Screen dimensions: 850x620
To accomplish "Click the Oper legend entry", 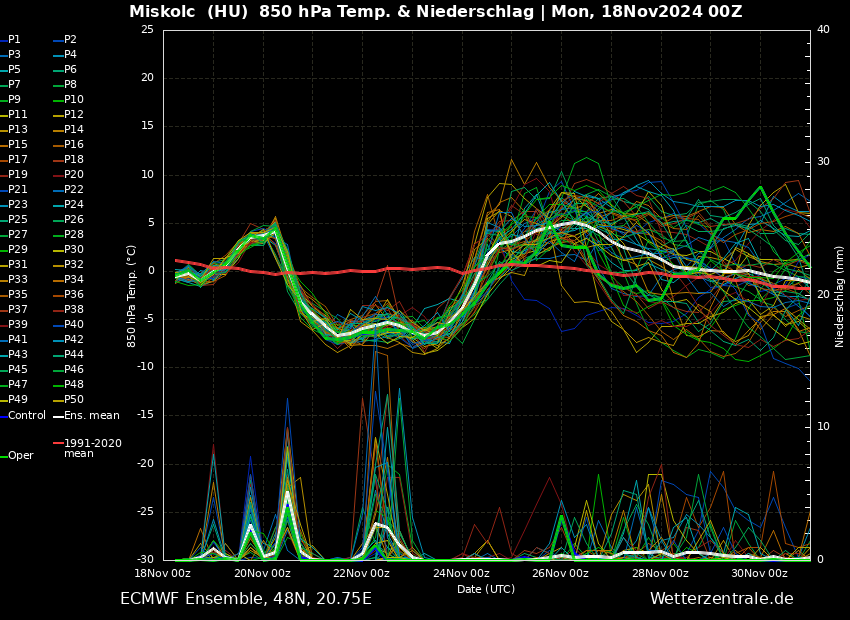I will point(20,455).
